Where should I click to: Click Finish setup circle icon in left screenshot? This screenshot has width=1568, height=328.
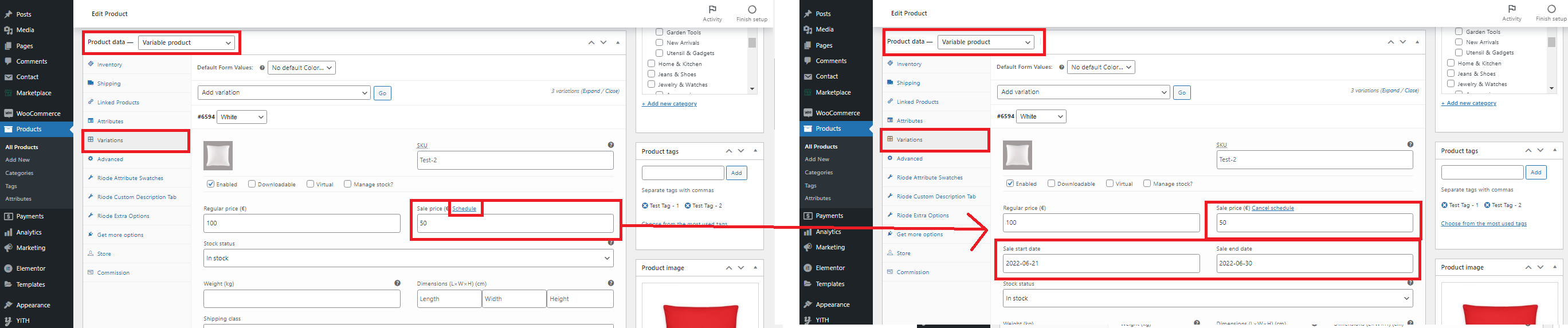pos(752,9)
